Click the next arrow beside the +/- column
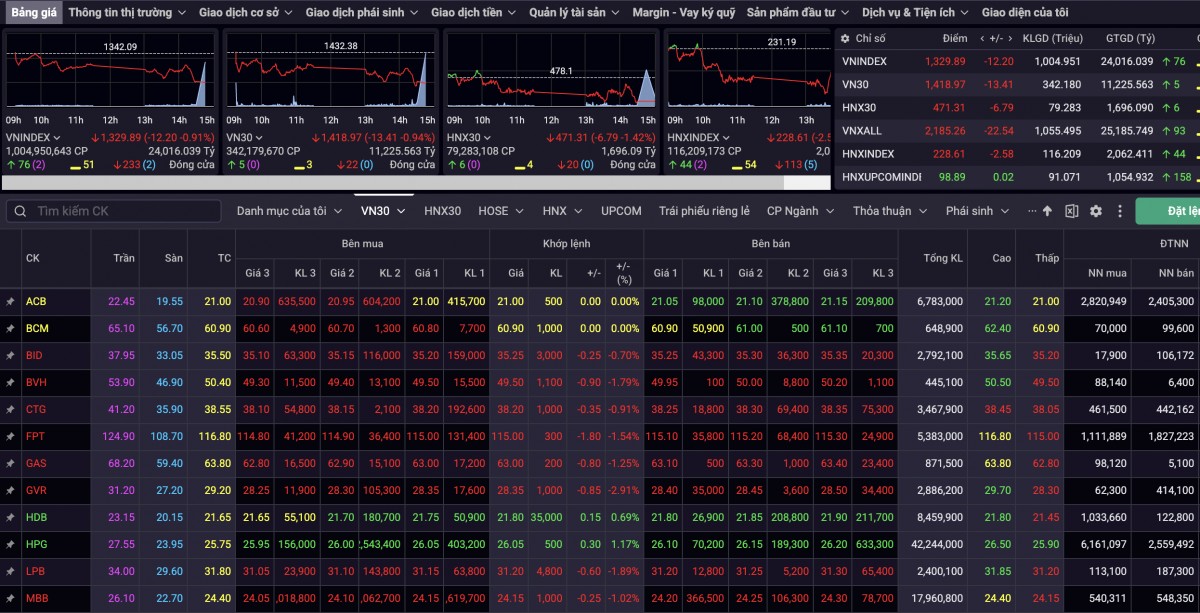 [1009, 38]
